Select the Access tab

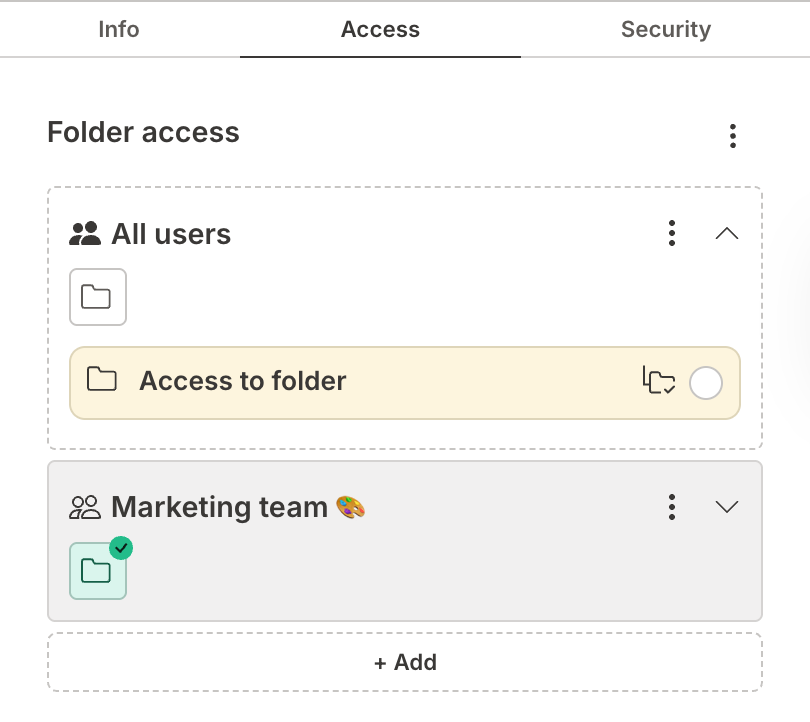tap(380, 29)
